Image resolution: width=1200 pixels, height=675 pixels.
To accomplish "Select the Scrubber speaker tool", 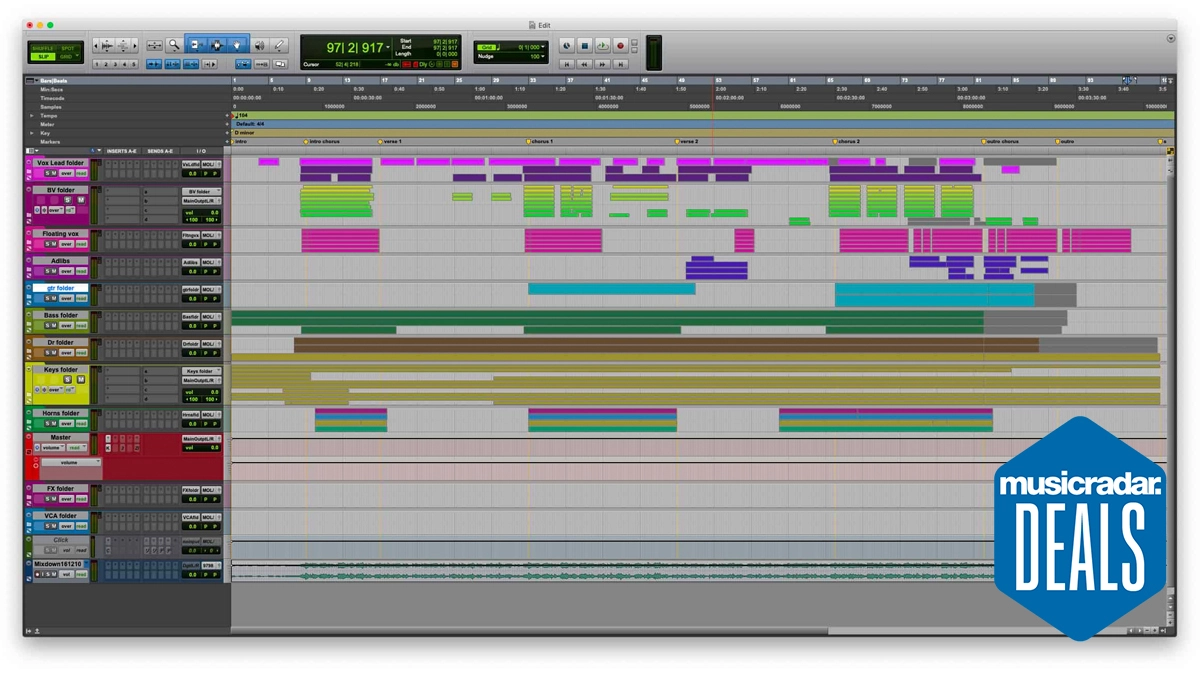I will 259,45.
